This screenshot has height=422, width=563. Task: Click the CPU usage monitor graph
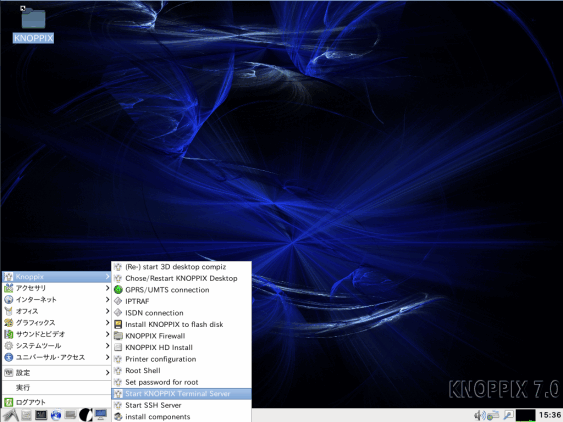pyautogui.click(x=526, y=415)
